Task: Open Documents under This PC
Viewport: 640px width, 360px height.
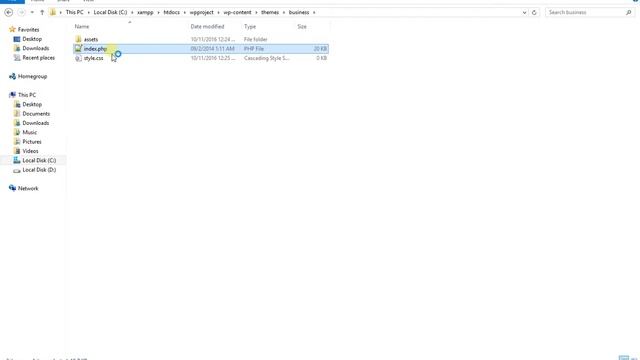Action: [36, 114]
